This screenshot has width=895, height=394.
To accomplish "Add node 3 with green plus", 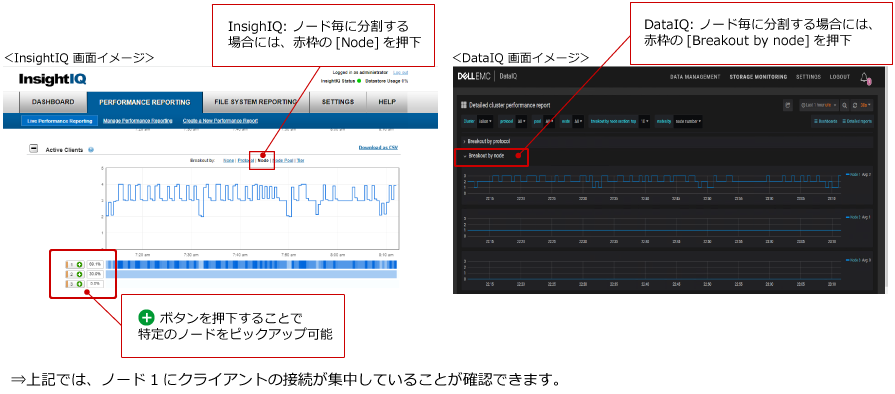I will pos(79,284).
